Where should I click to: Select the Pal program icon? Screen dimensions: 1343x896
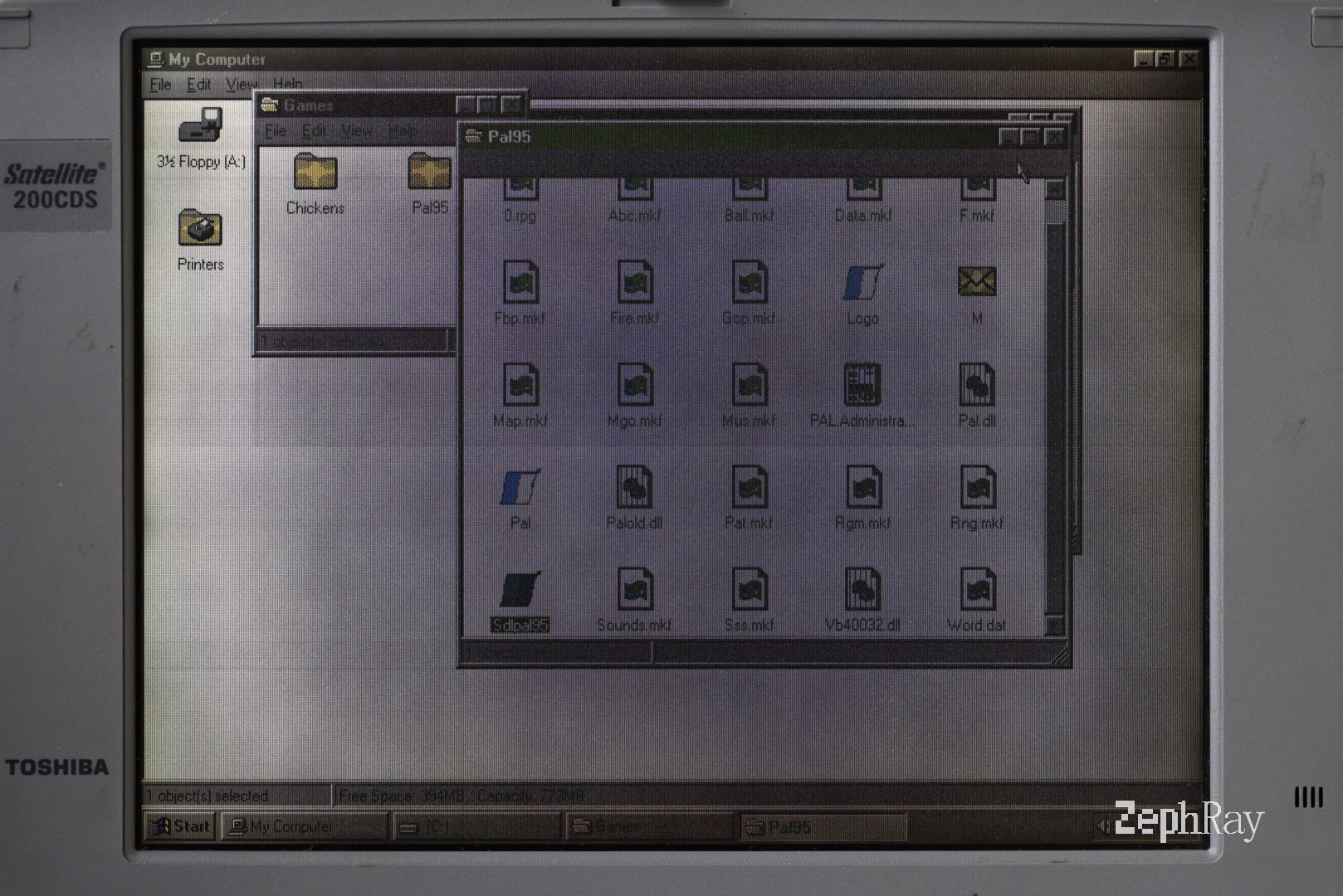coord(520,487)
